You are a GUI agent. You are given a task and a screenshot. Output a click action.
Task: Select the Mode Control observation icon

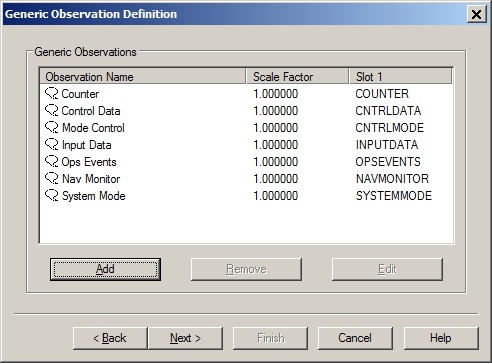pos(52,128)
